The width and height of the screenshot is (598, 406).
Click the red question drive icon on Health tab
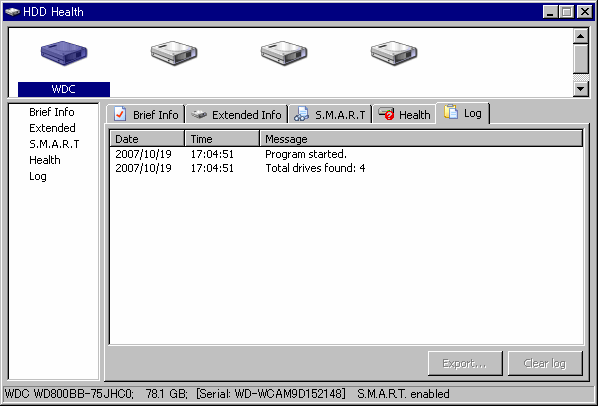point(386,113)
